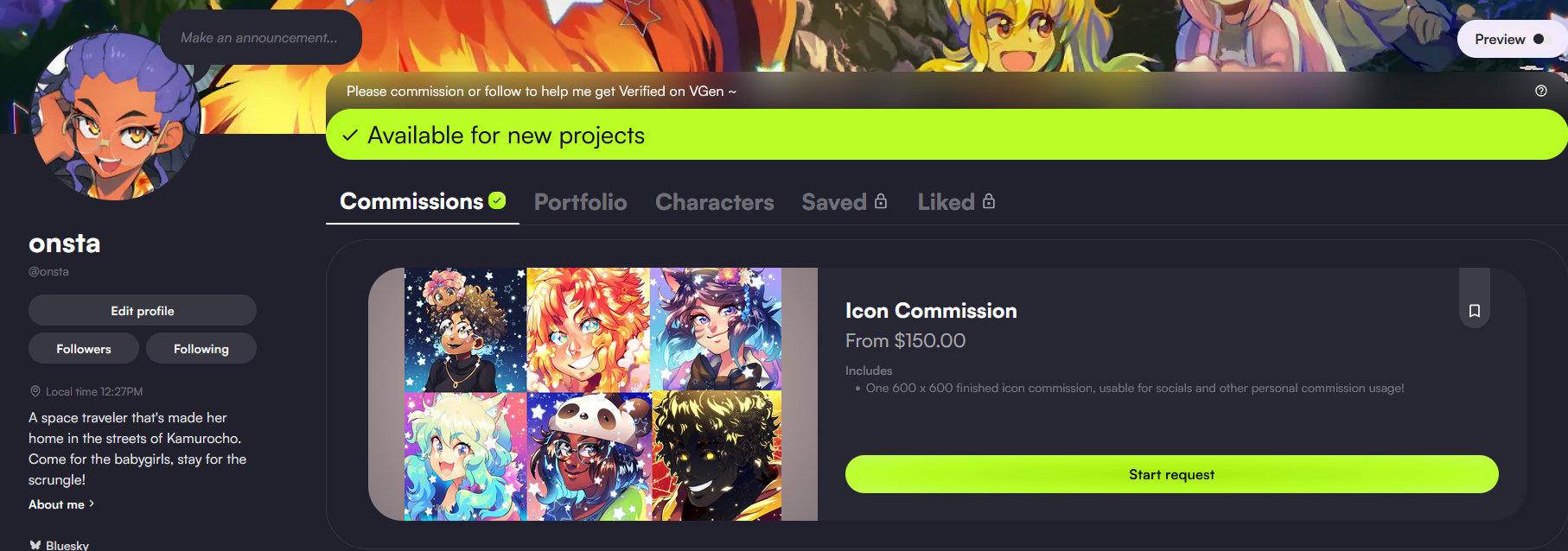This screenshot has height=551, width=1568.
Task: Expand the About me chevron
Action: 92,503
